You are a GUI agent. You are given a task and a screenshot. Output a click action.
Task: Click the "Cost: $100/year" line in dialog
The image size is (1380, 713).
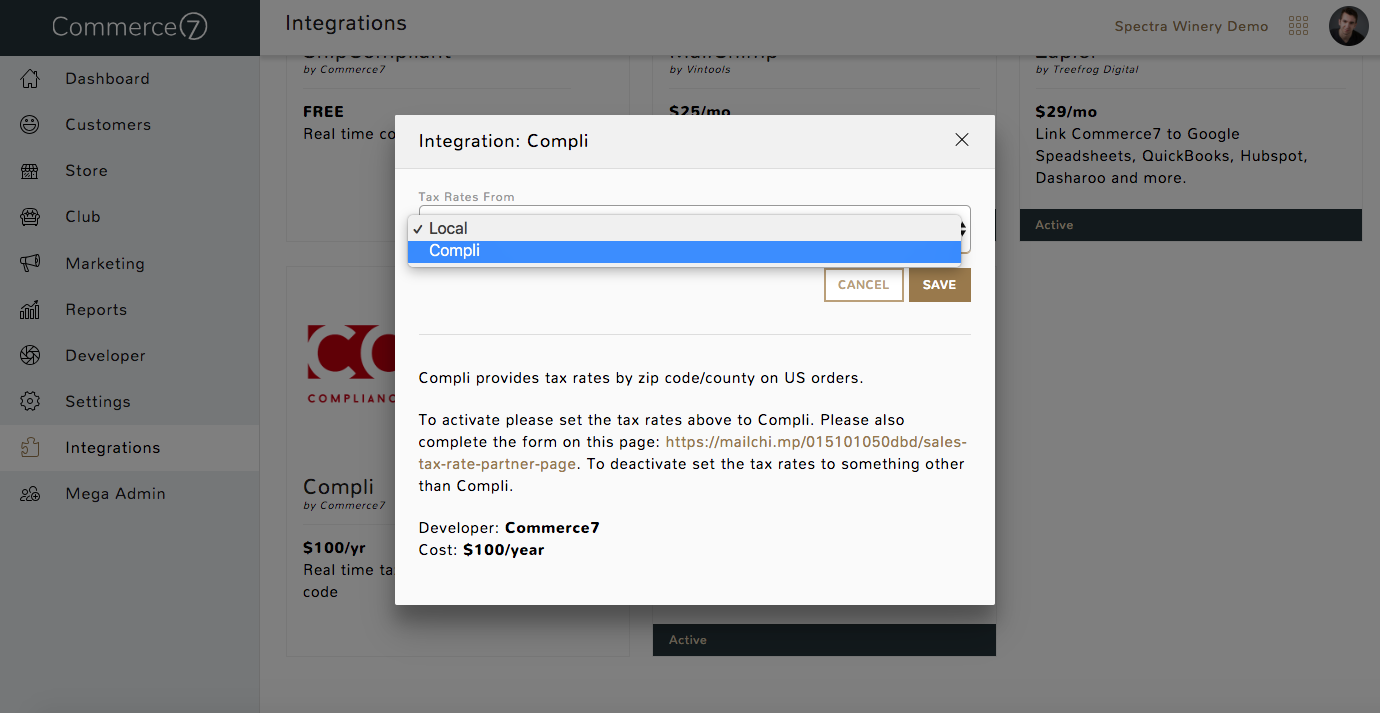pyautogui.click(x=482, y=550)
